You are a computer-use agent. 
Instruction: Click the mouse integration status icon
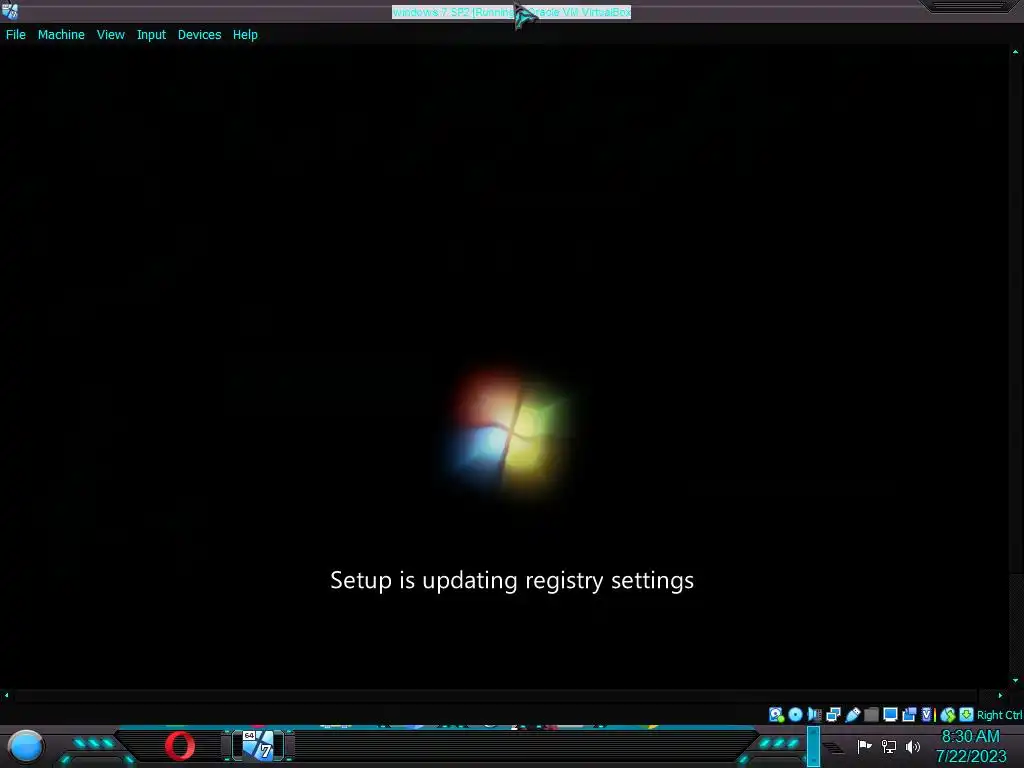click(x=948, y=715)
